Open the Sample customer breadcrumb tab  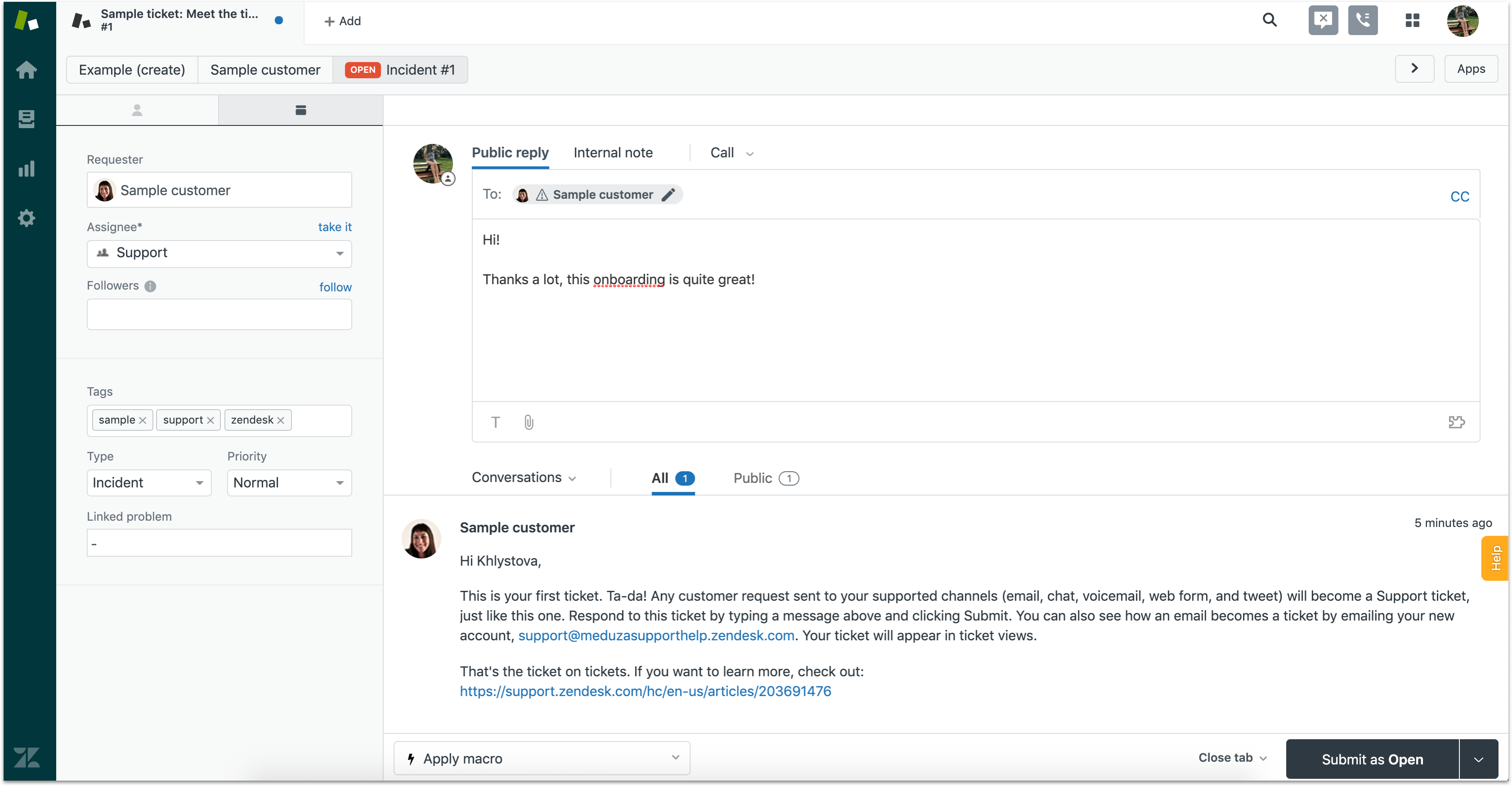click(265, 70)
